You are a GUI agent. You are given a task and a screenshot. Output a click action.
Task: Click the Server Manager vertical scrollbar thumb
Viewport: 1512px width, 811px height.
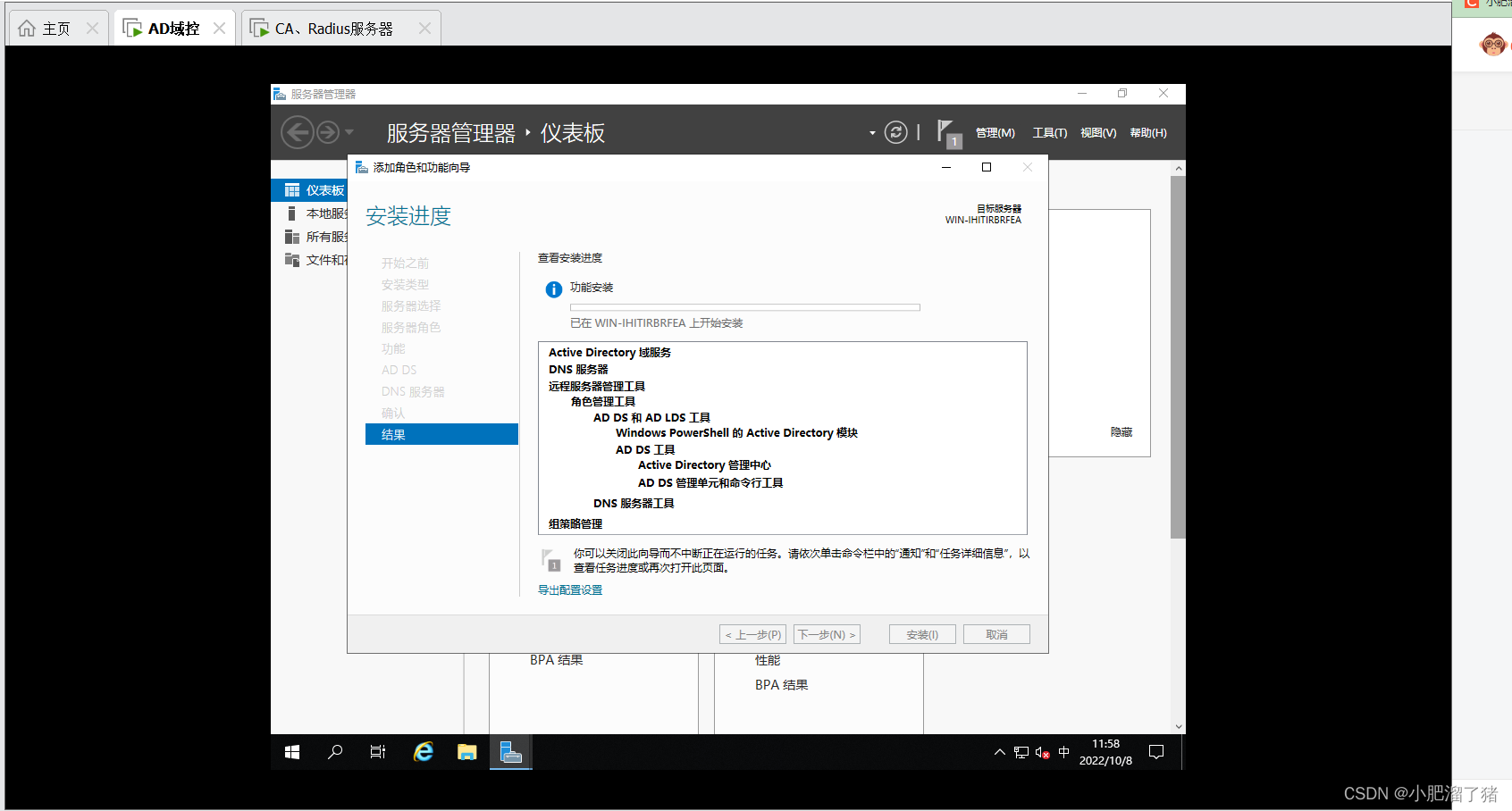tap(1178, 357)
